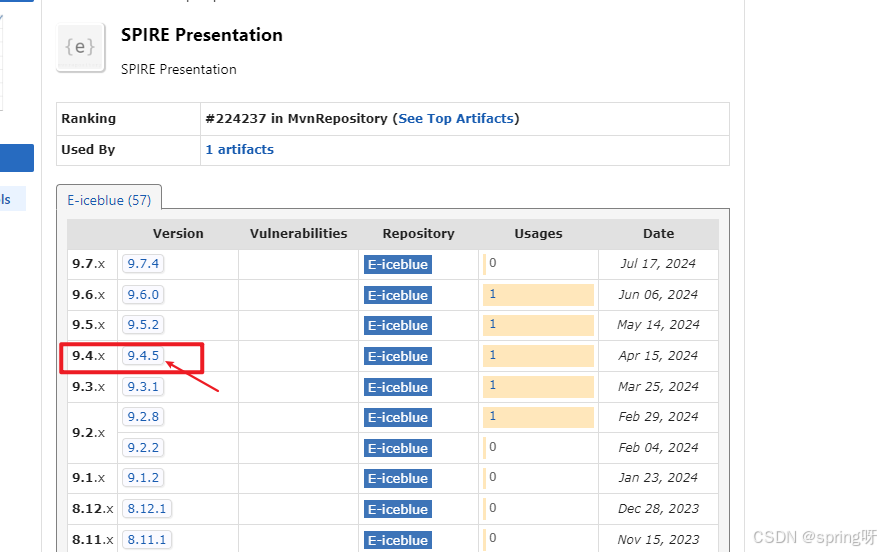Open version 8.11.1
Screen dimensions: 881x552
(x=147, y=540)
